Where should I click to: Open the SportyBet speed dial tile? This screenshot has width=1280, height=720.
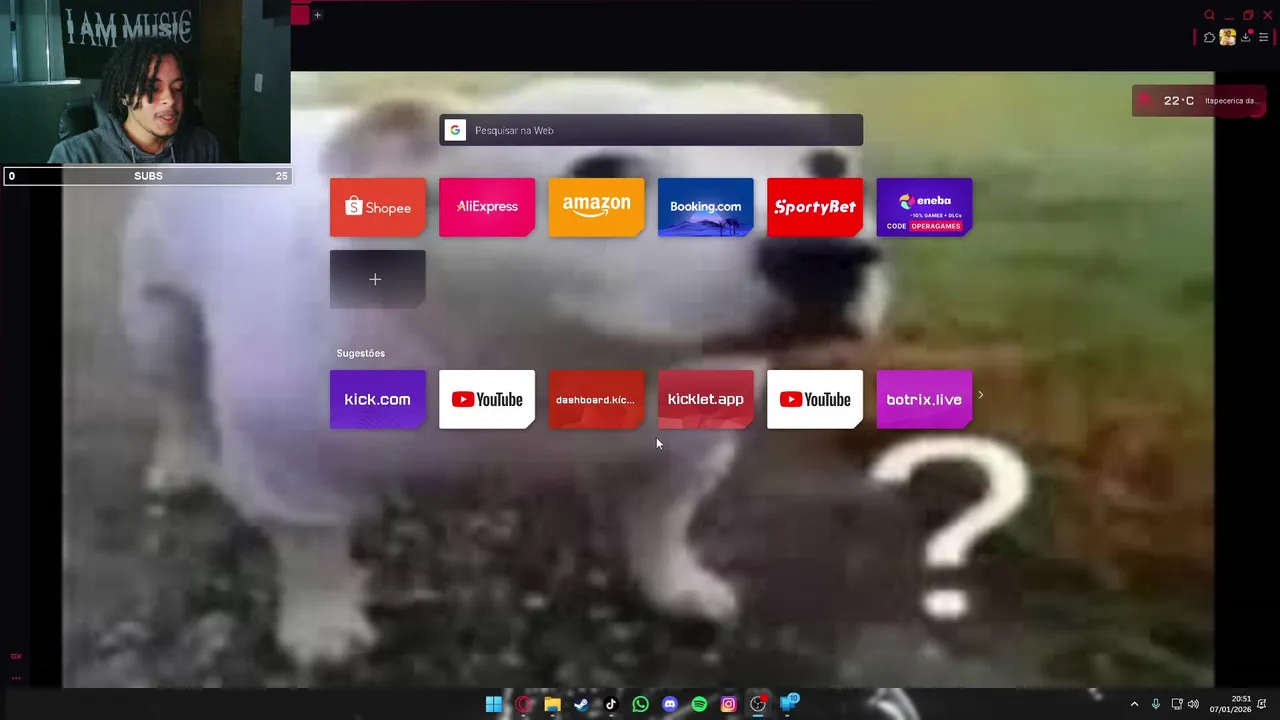[x=815, y=207]
